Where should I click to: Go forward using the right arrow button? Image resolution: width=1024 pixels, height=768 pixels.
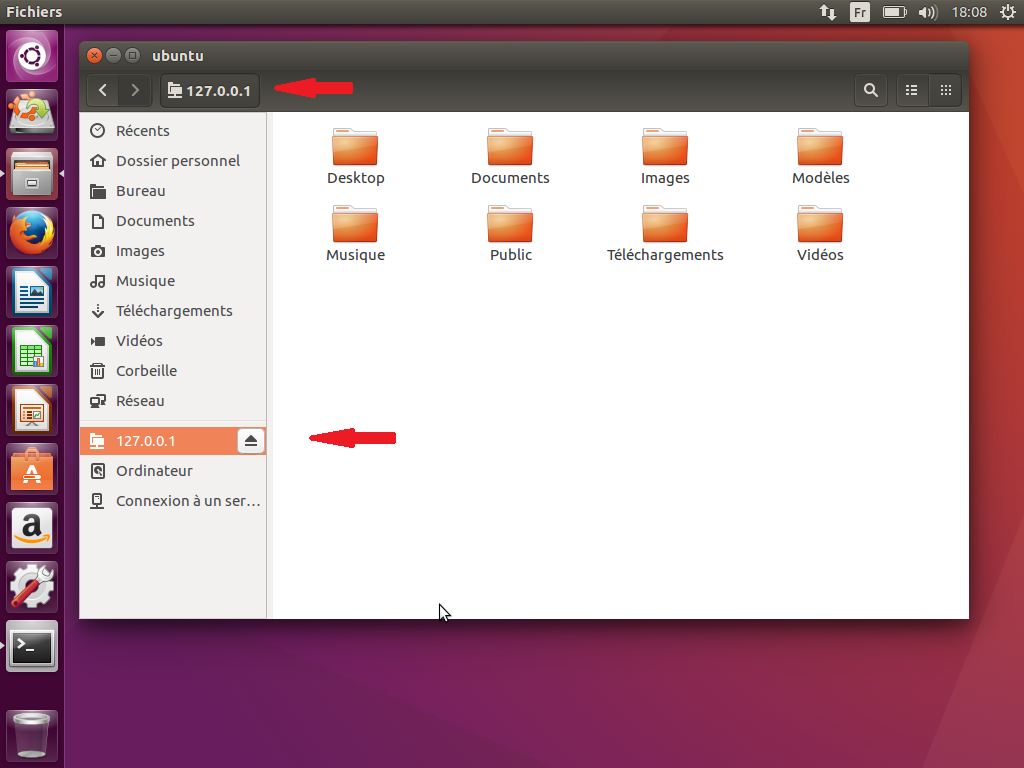135,91
